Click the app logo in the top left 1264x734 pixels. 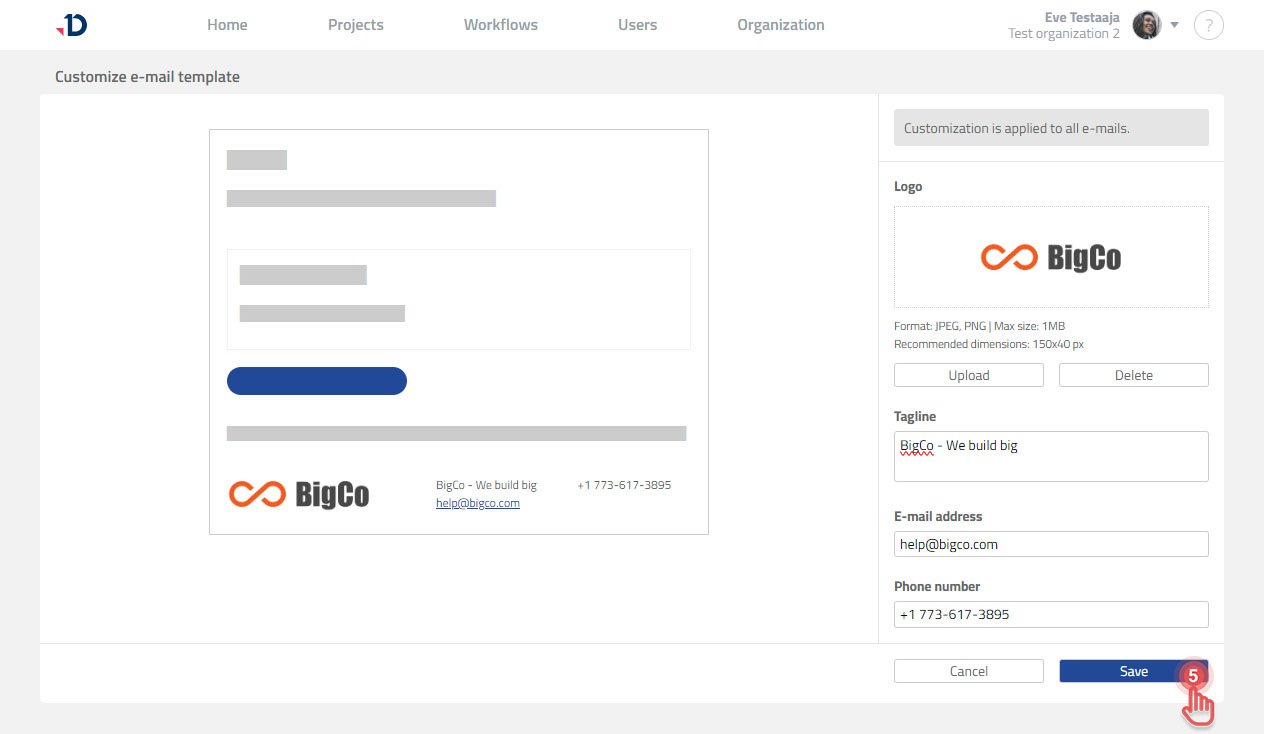click(70, 25)
